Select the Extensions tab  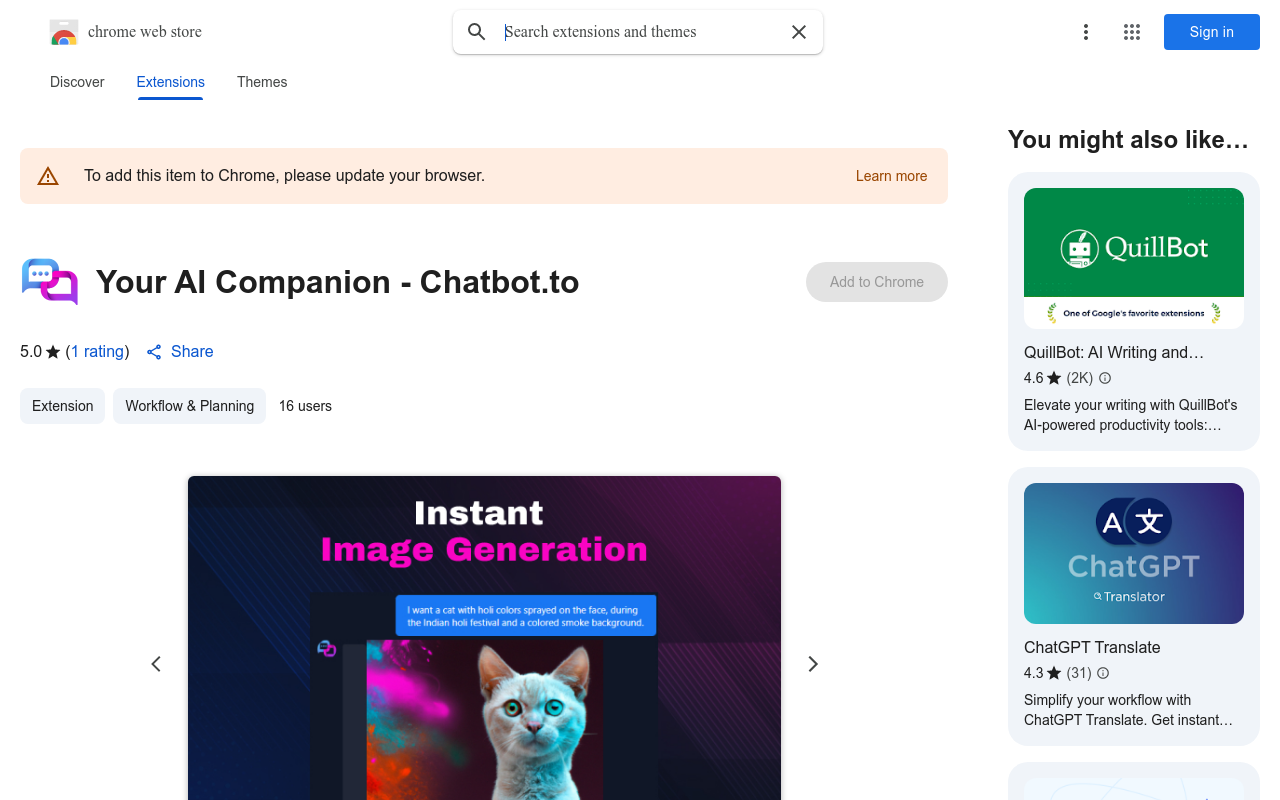pyautogui.click(x=171, y=82)
